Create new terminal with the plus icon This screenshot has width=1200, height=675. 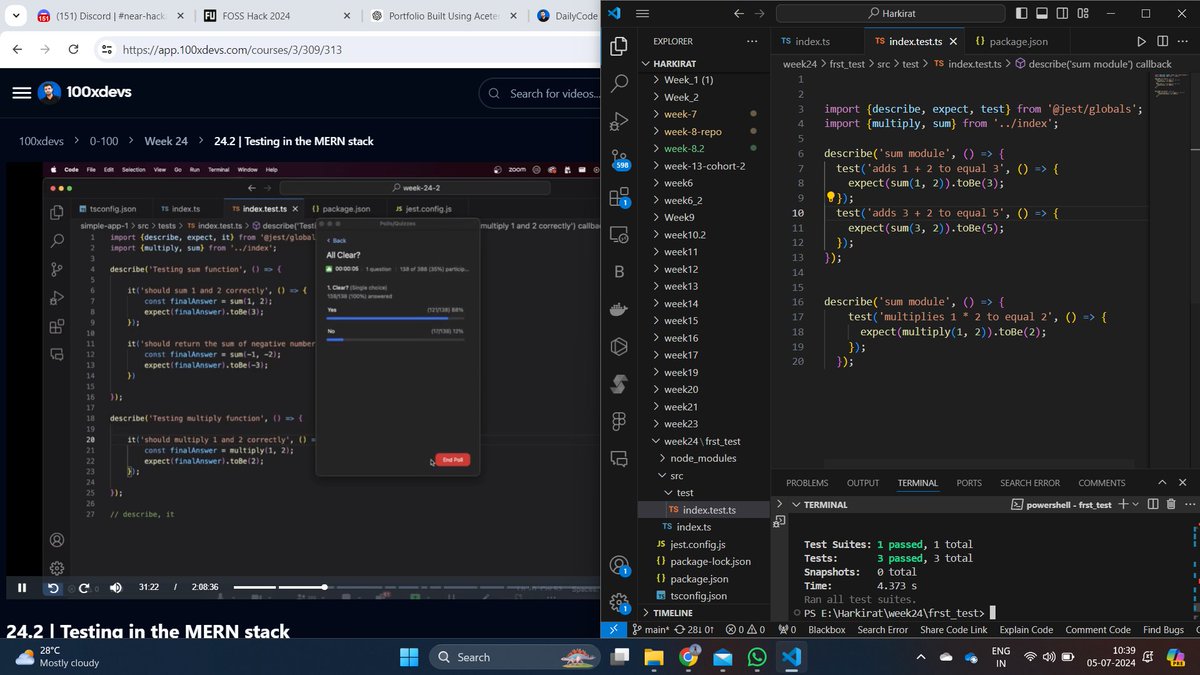coord(1124,505)
